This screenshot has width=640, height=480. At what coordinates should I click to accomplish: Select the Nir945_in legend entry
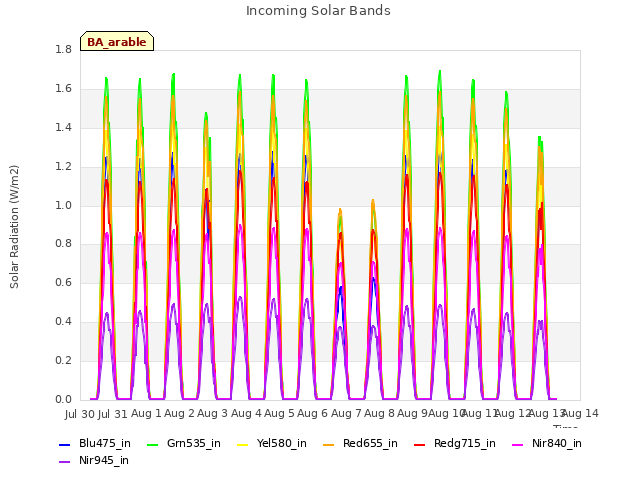point(94,460)
